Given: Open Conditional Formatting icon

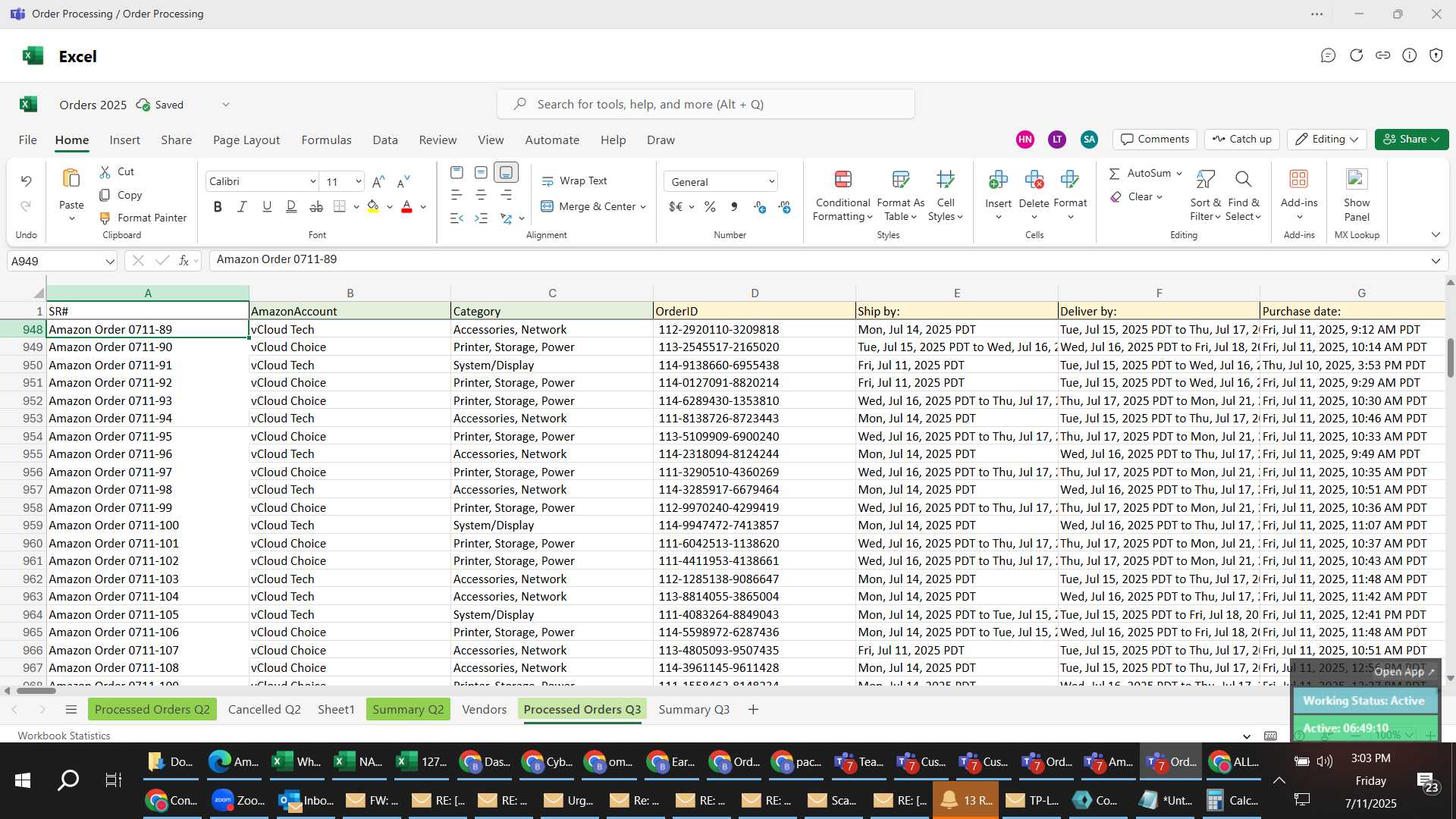Looking at the screenshot, I should [843, 180].
